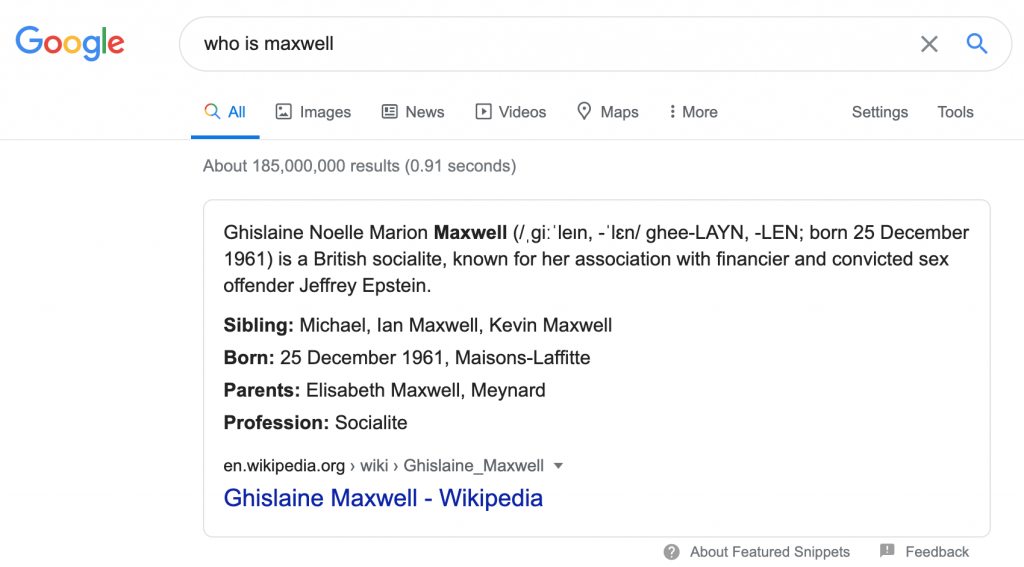The image size is (1024, 567).
Task: Open the More search options menu
Action: pyautogui.click(x=693, y=112)
